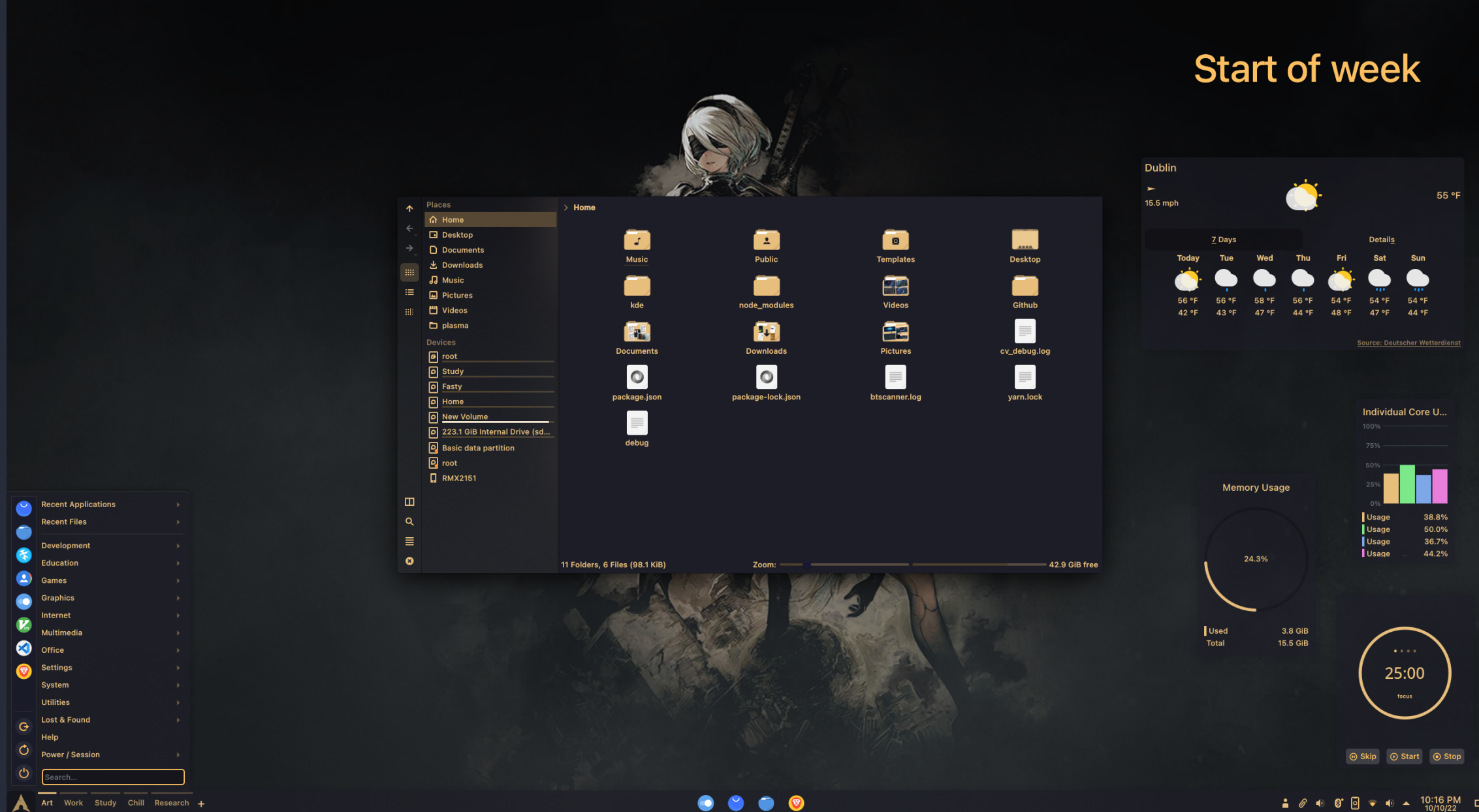Viewport: 1479px width, 812px height.
Task: Switch to the Research virtual desktop
Action: coord(172,803)
